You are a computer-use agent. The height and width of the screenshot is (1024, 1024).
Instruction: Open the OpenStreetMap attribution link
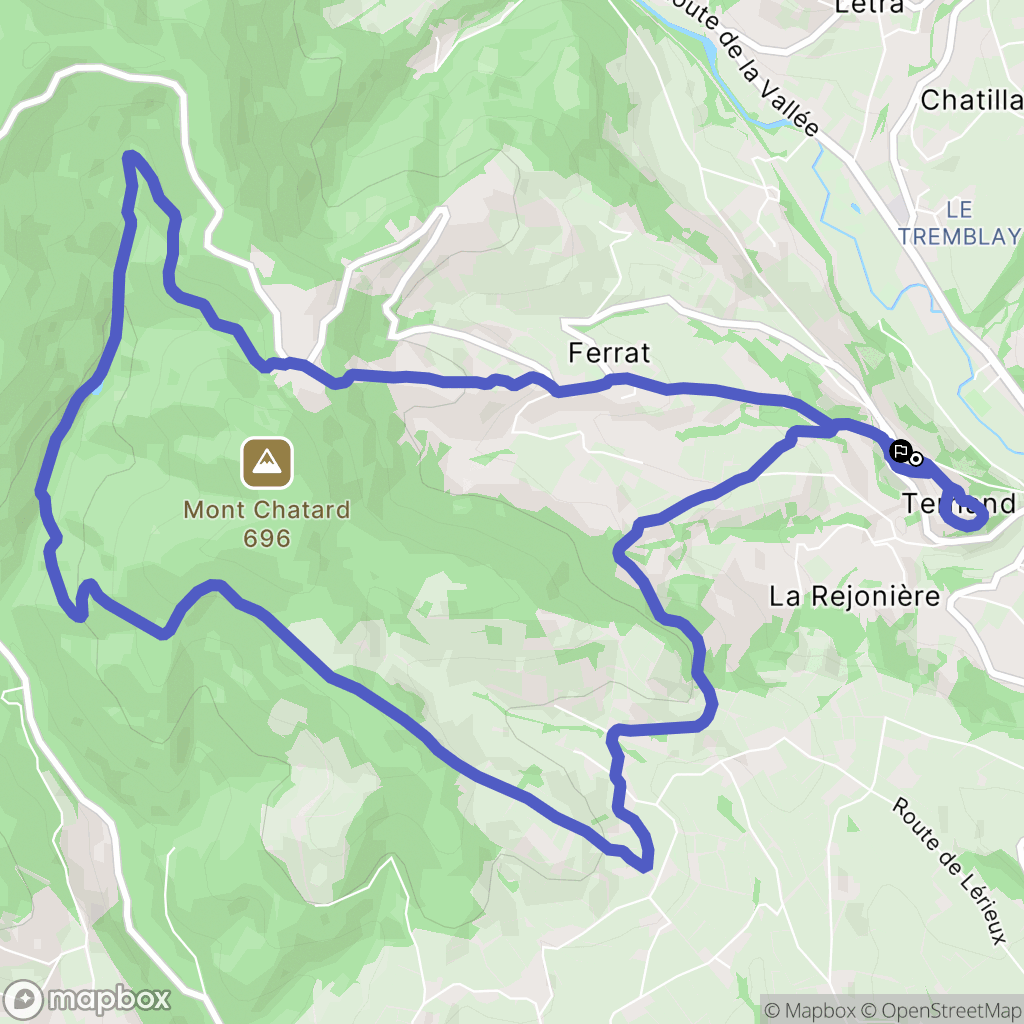click(943, 1010)
